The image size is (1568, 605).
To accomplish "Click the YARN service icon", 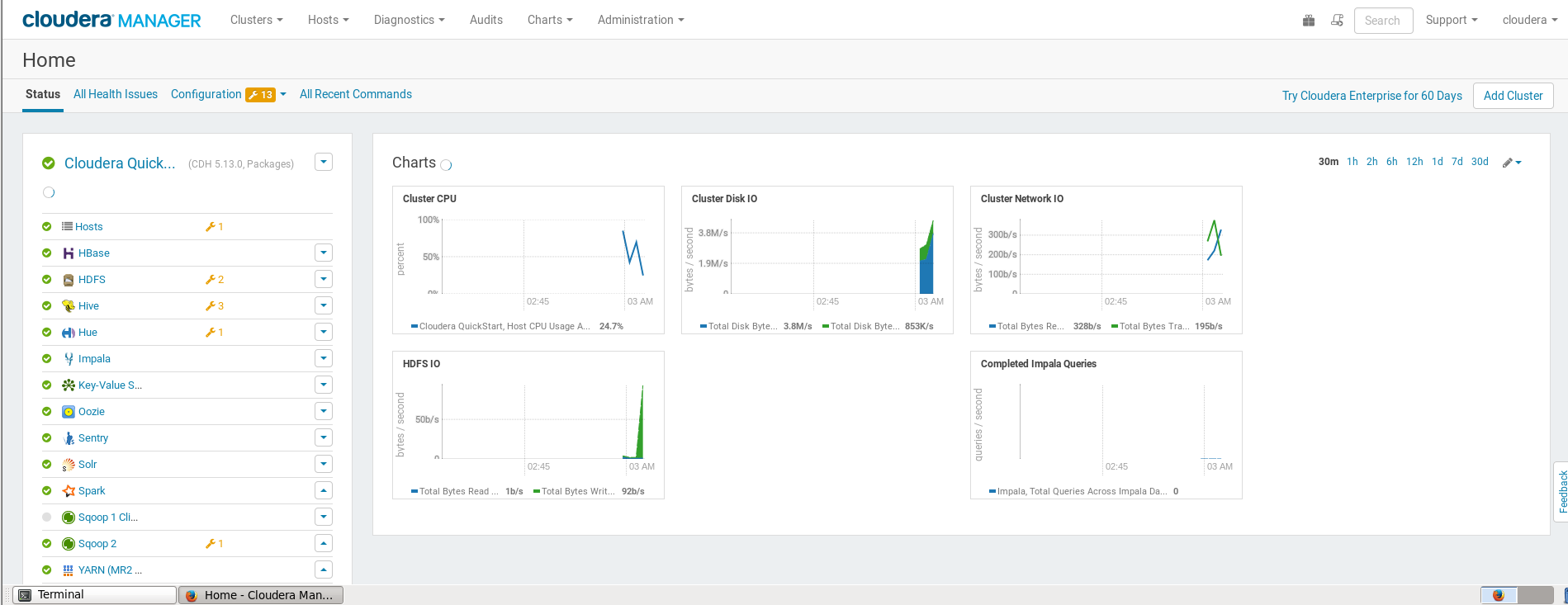I will tap(69, 570).
